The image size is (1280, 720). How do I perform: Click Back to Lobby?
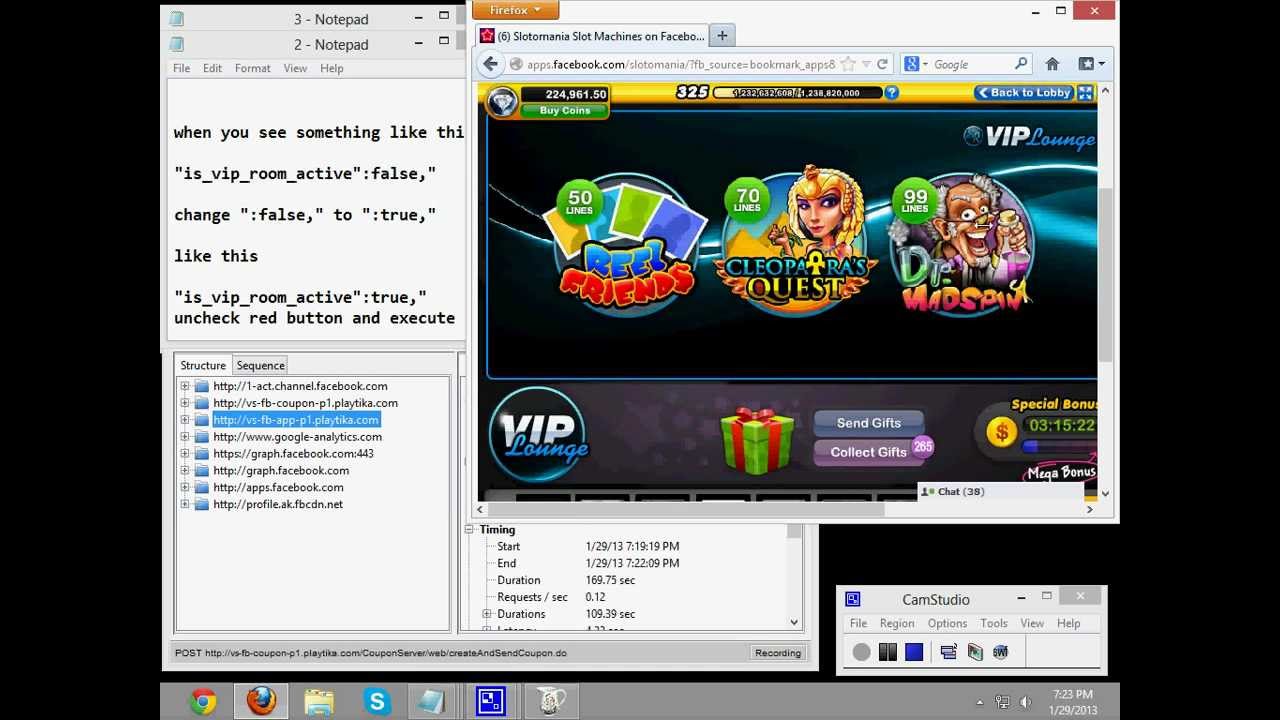(x=1024, y=93)
